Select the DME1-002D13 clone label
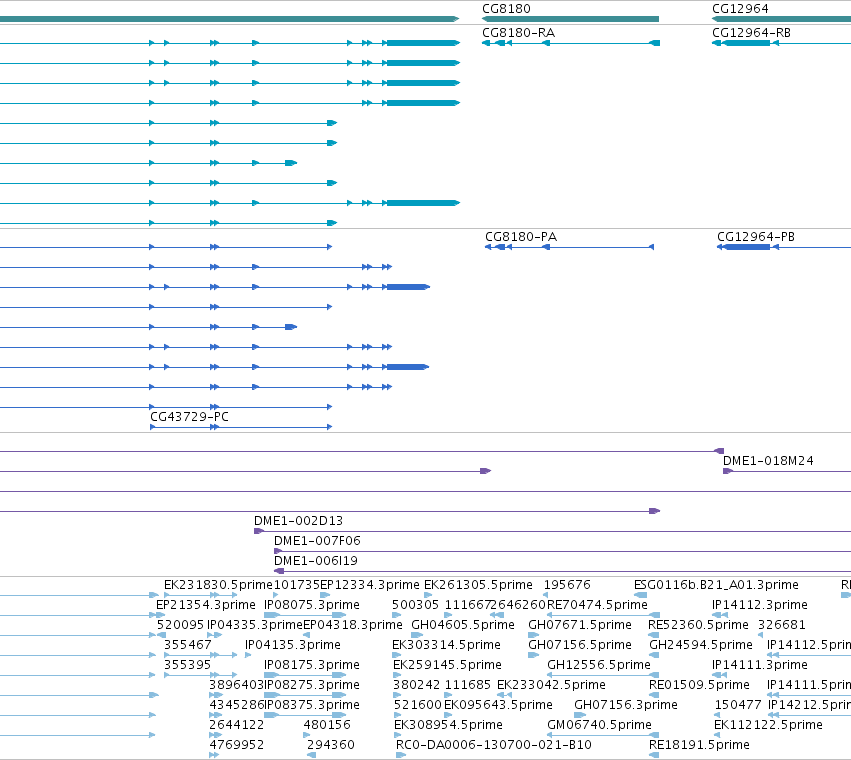This screenshot has height=760, width=851. click(x=299, y=521)
